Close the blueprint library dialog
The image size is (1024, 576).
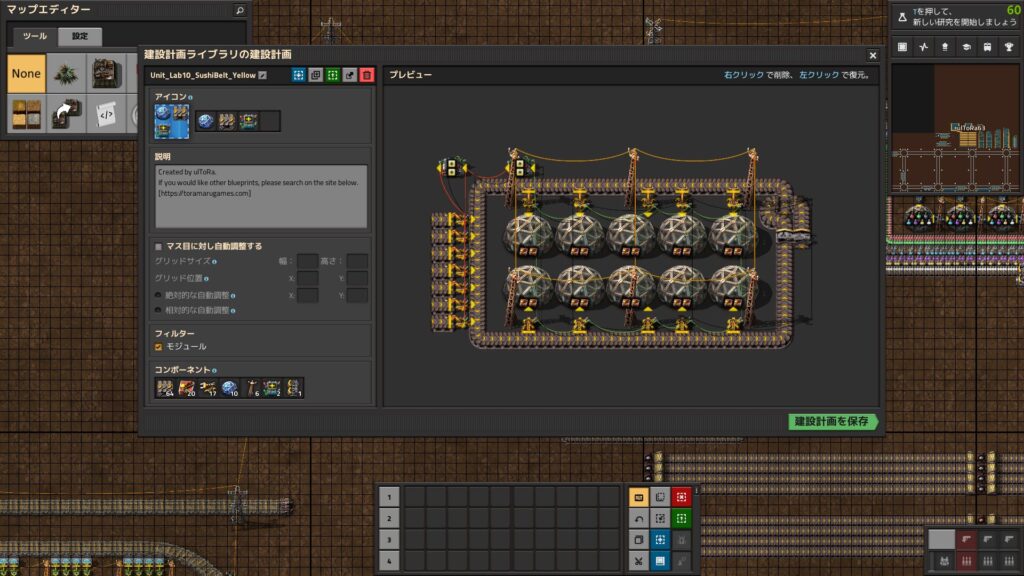point(872,56)
